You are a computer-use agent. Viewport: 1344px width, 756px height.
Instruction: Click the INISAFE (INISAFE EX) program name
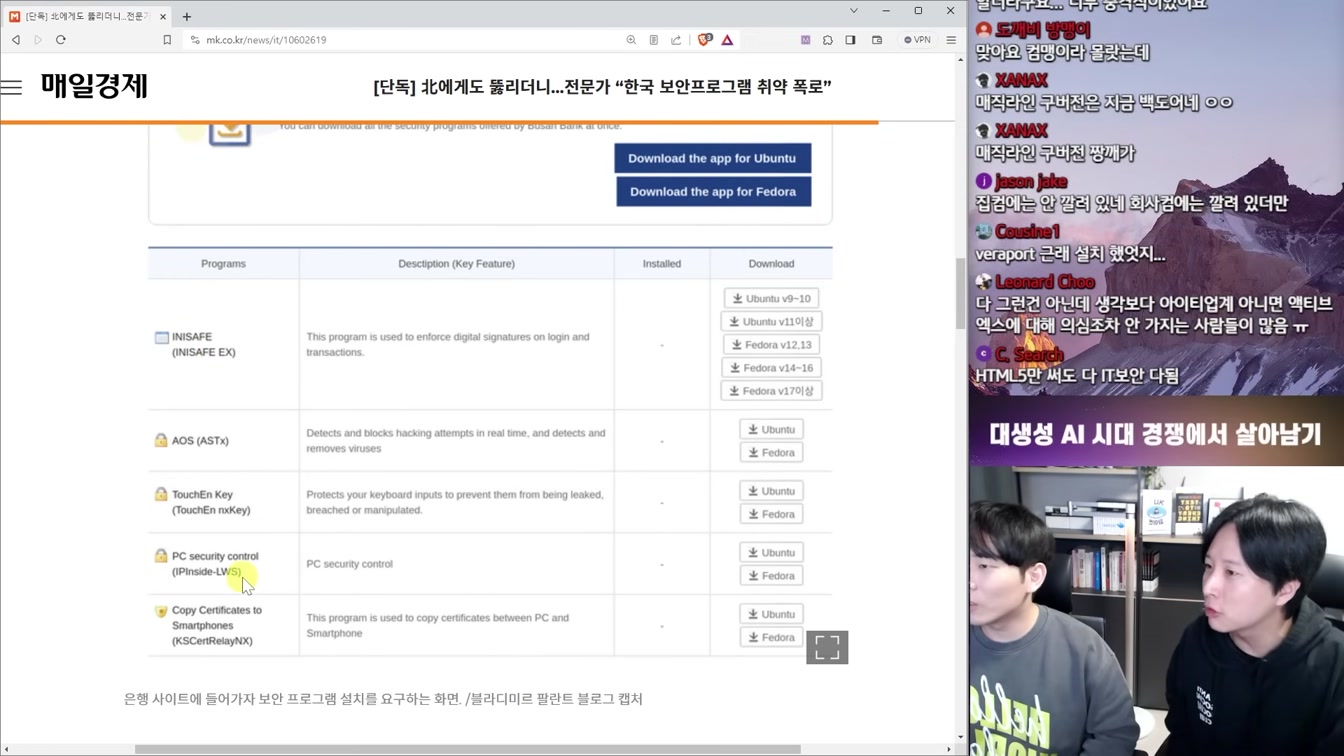pos(203,344)
